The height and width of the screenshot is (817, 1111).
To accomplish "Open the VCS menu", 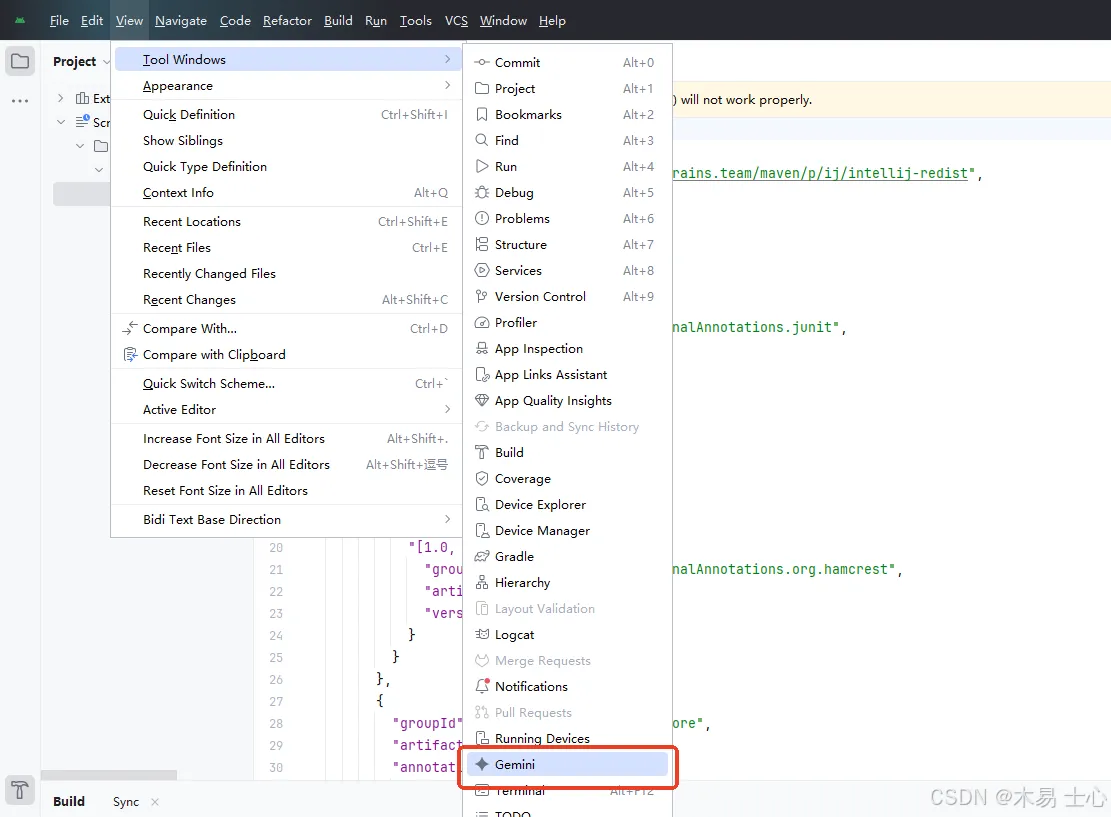I will point(456,21).
